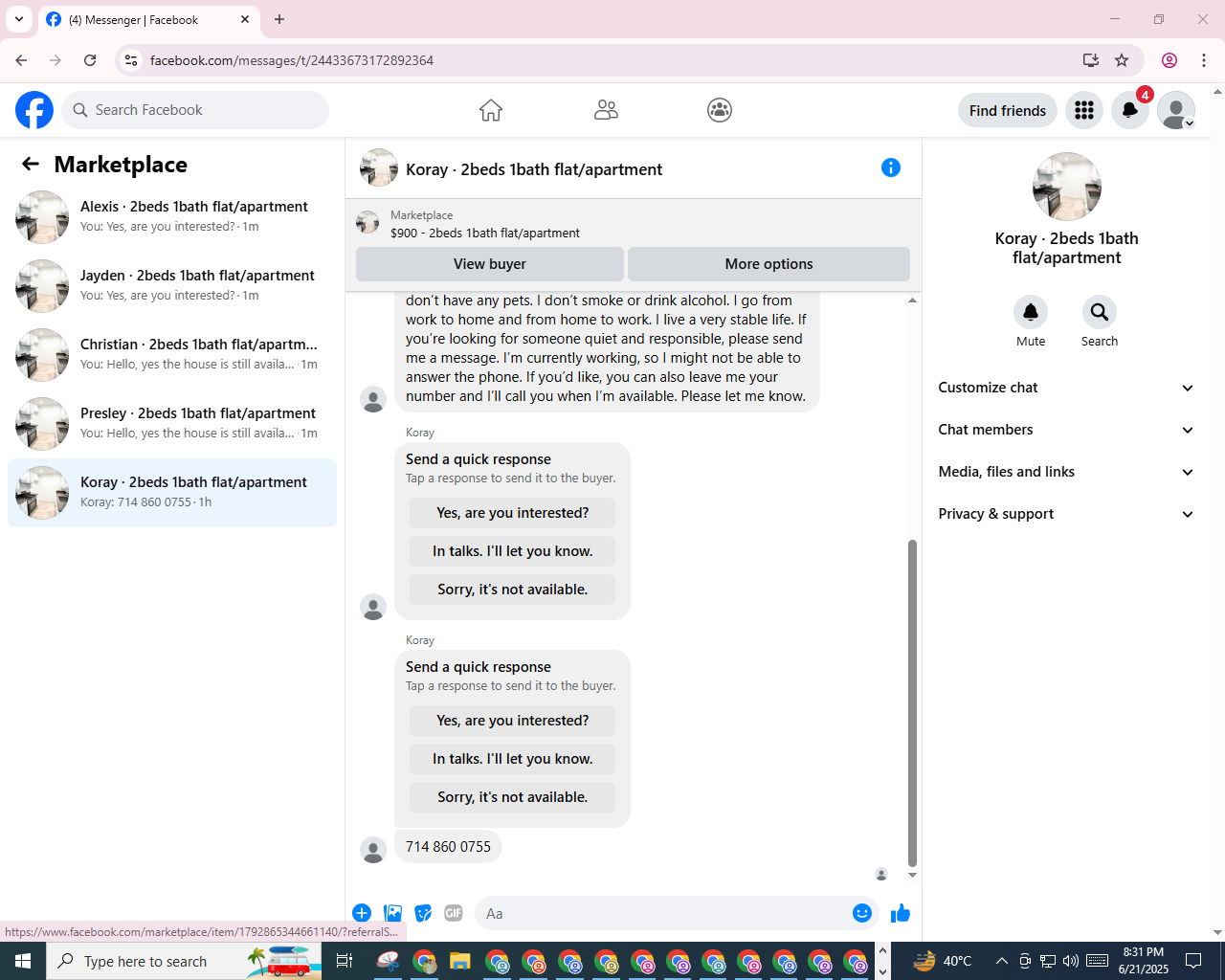Open Windows notification center
The image size is (1225, 980).
point(1193,961)
